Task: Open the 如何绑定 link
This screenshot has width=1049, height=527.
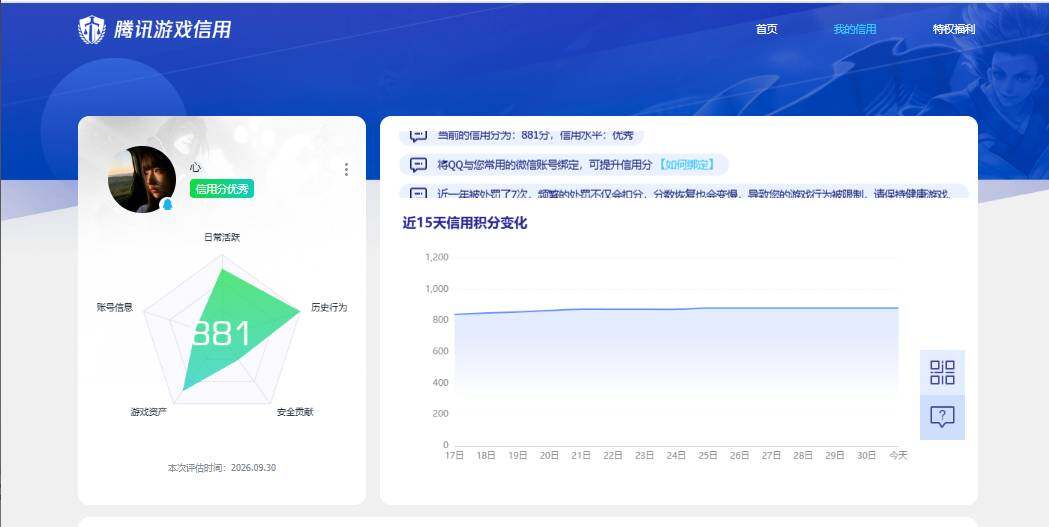Action: click(687, 165)
